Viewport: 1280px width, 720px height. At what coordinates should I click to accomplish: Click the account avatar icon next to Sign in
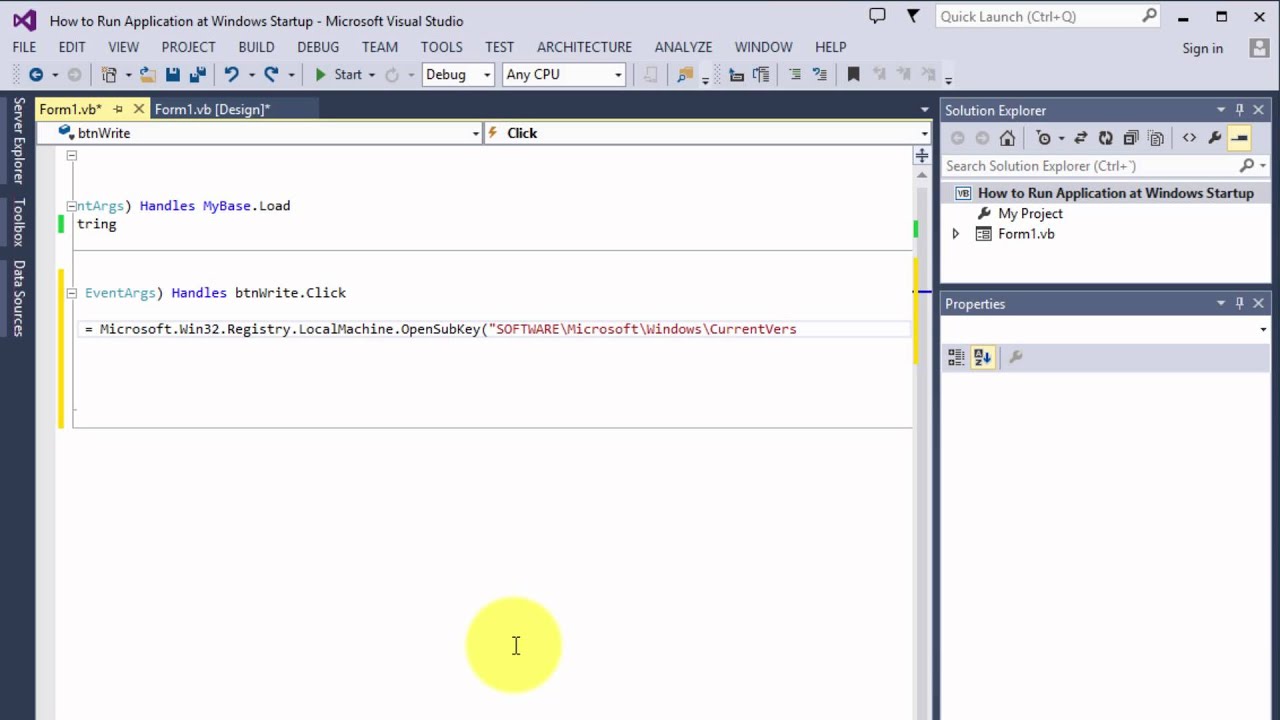pyautogui.click(x=1259, y=47)
